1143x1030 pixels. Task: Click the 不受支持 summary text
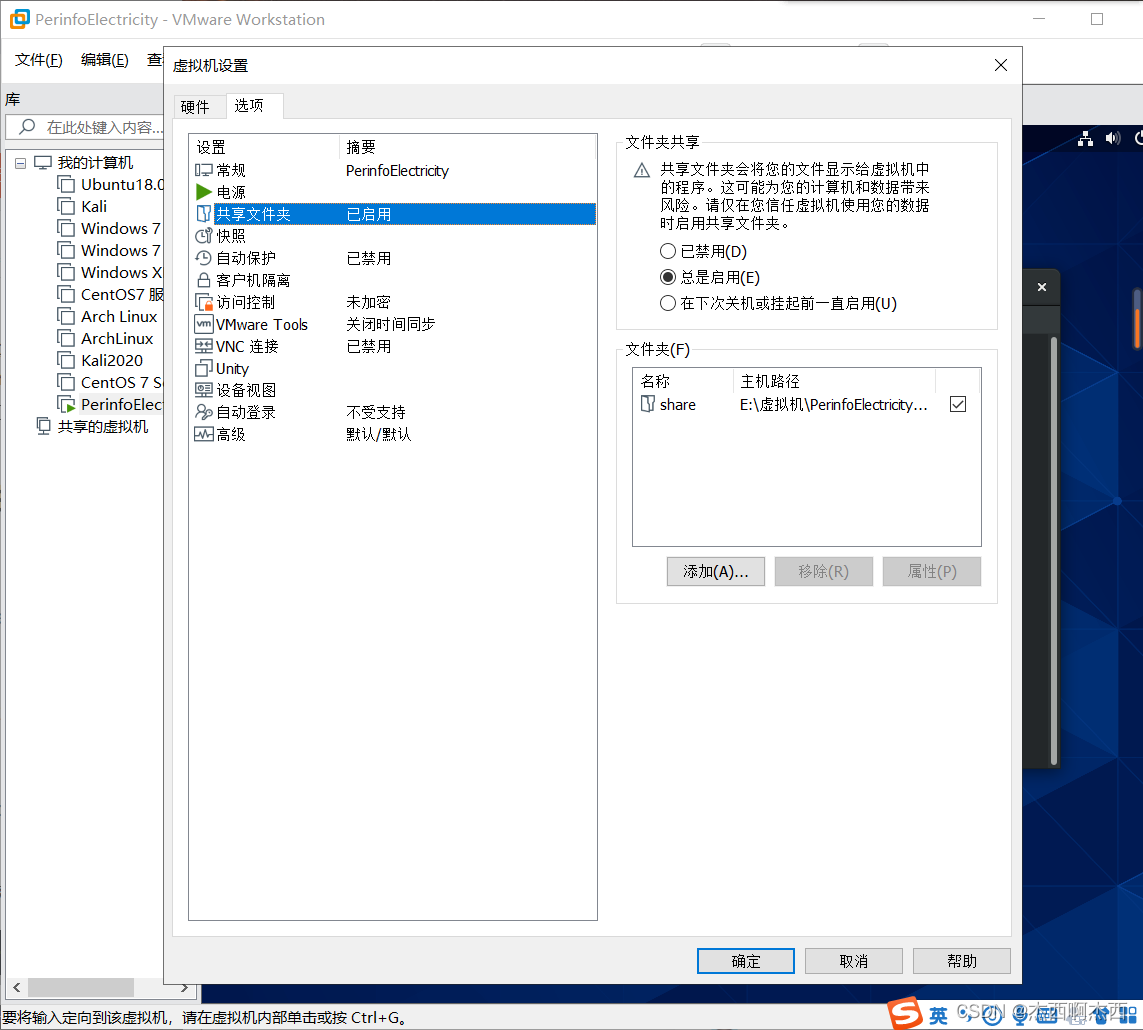pyautogui.click(x=375, y=413)
